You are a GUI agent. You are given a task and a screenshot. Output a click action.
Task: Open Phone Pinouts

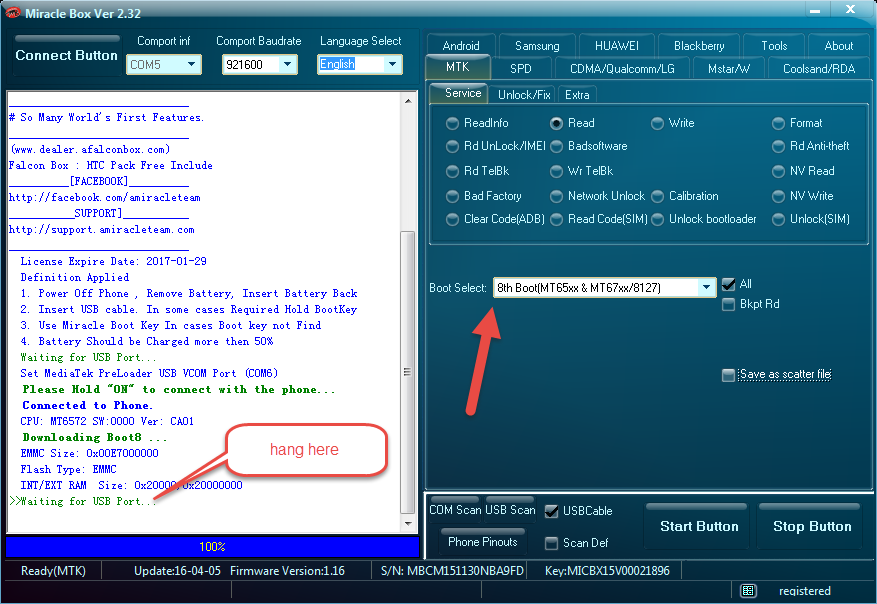click(x=483, y=541)
